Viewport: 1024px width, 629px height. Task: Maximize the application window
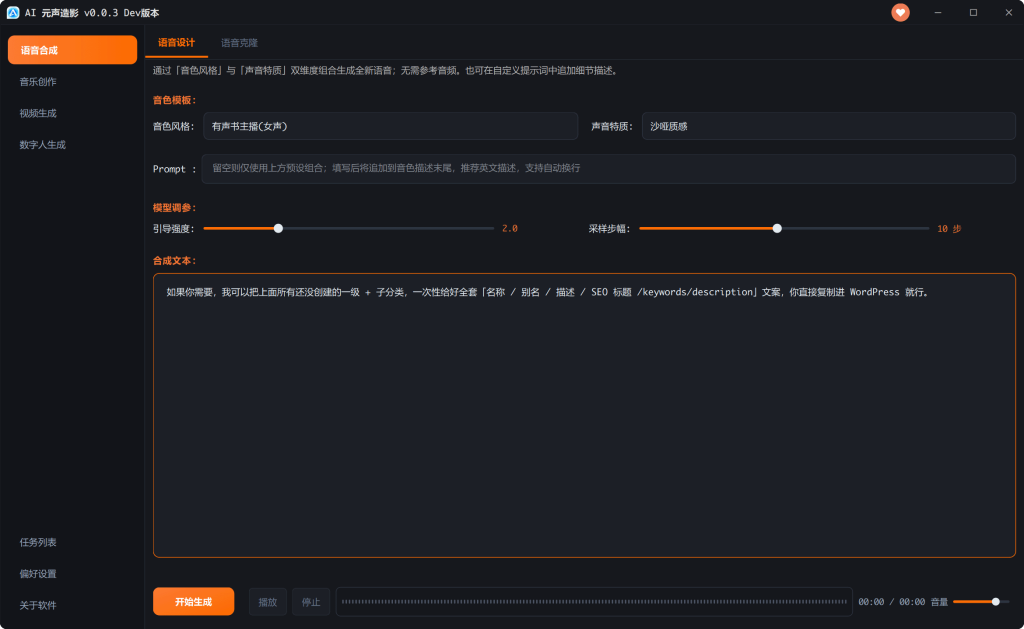[973, 12]
